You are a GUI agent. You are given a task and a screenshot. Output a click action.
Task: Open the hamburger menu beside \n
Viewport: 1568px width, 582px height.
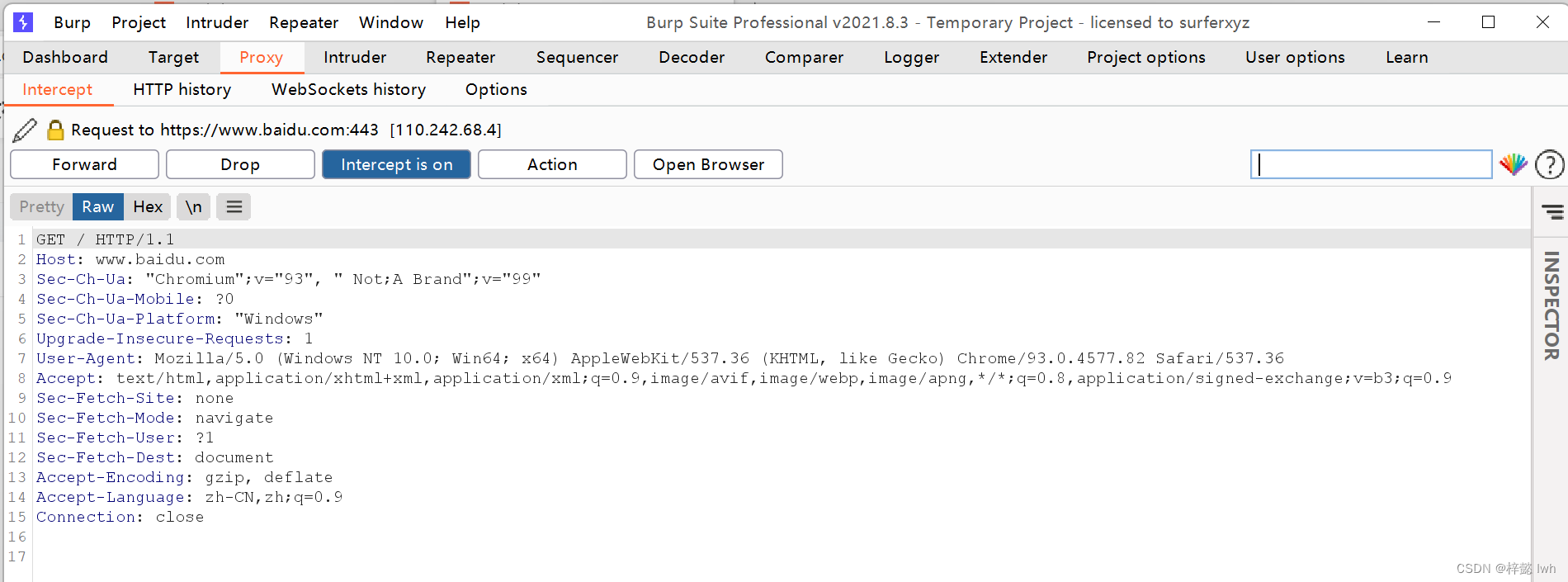(x=234, y=206)
